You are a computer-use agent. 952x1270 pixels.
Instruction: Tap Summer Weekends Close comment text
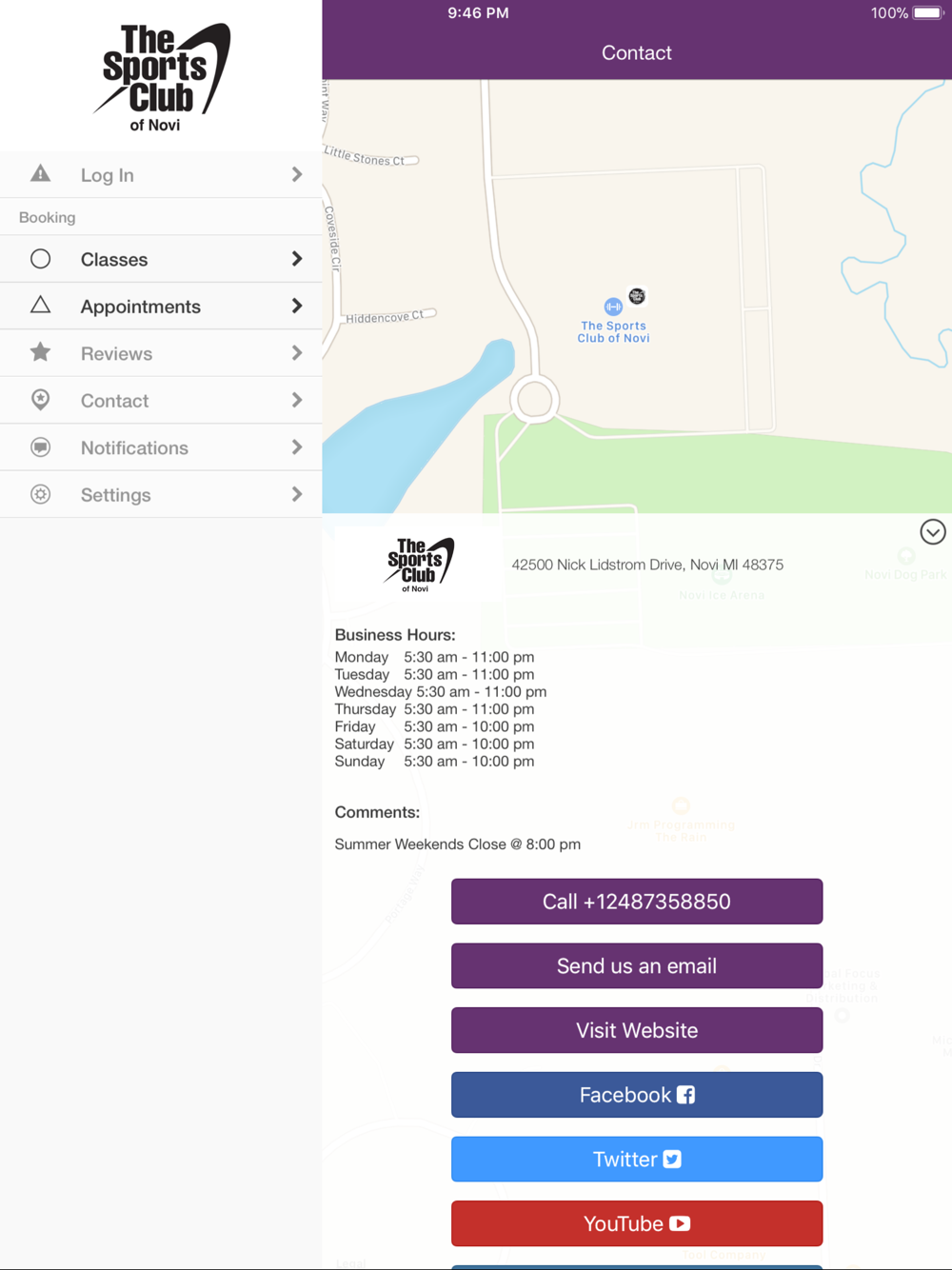pyautogui.click(x=457, y=844)
